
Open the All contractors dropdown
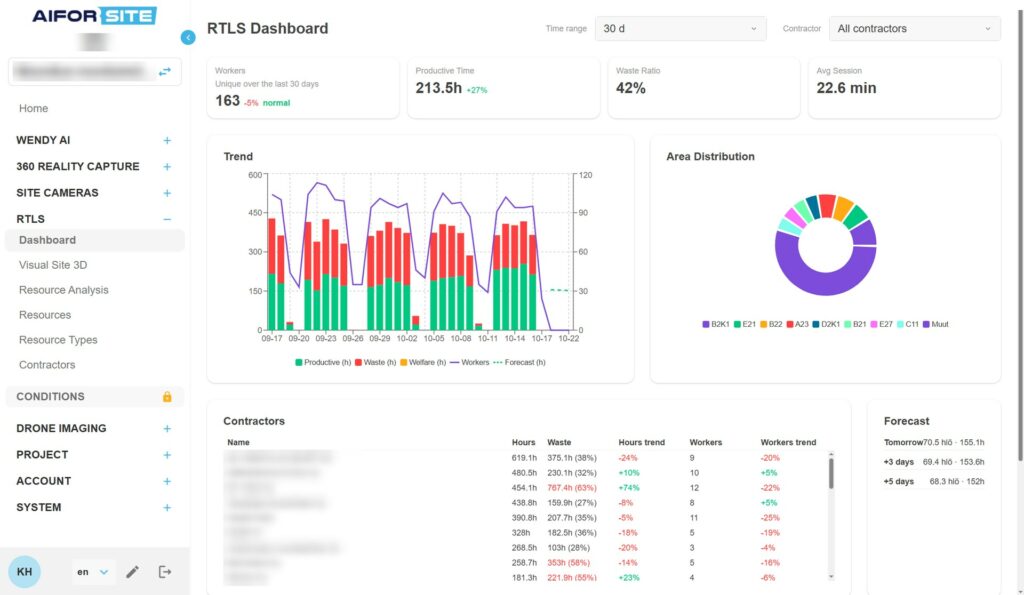click(x=914, y=29)
